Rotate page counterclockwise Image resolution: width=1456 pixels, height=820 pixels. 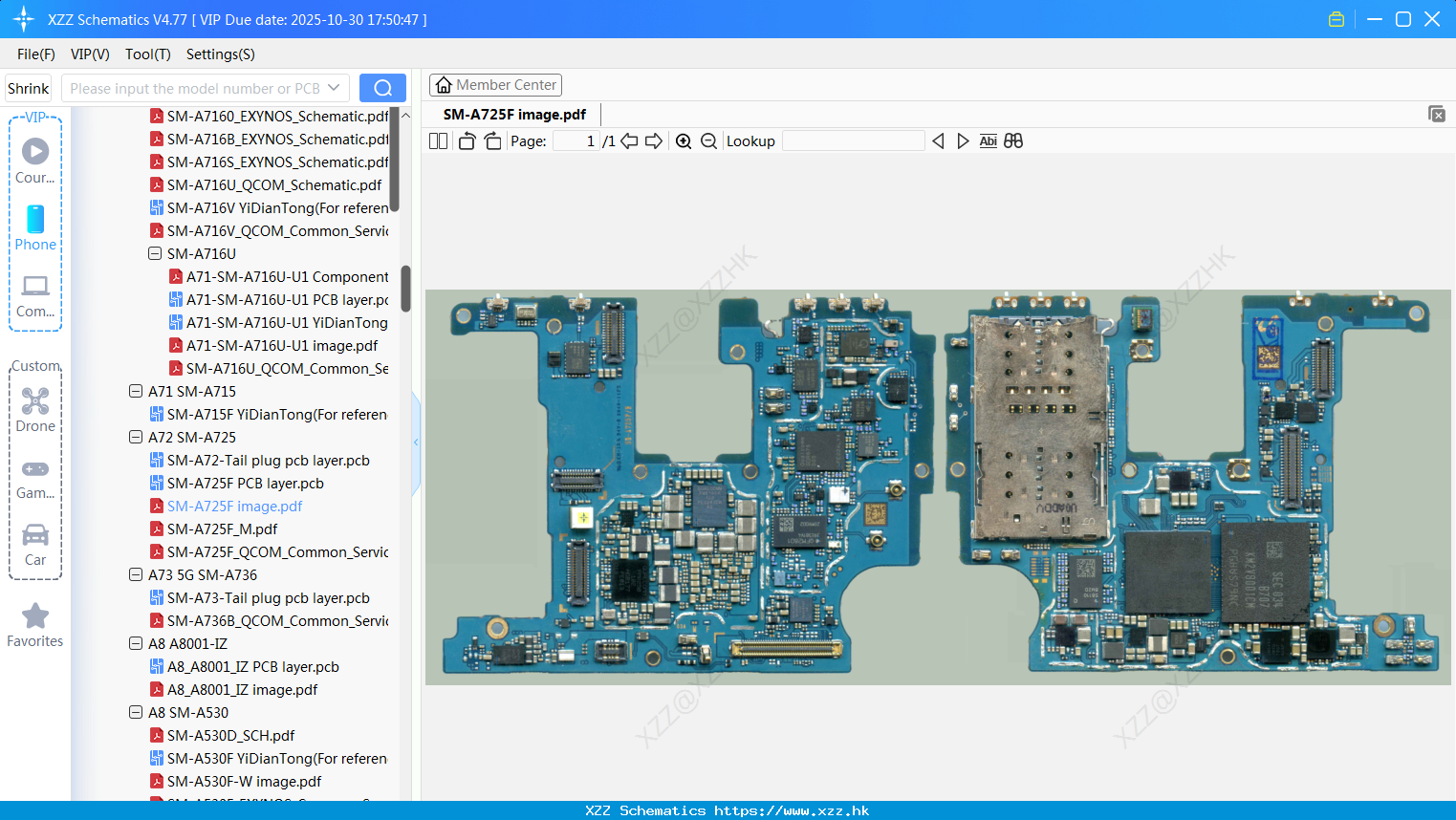point(467,141)
